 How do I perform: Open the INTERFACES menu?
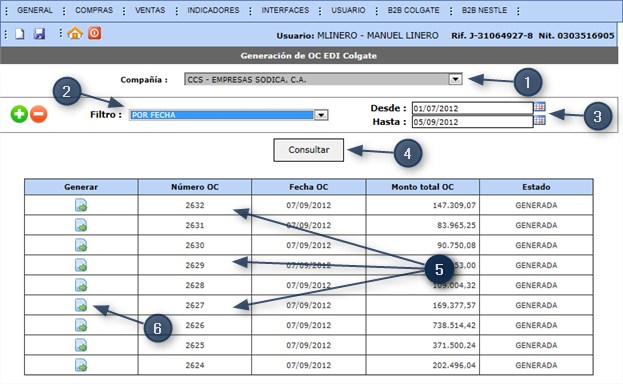(285, 10)
